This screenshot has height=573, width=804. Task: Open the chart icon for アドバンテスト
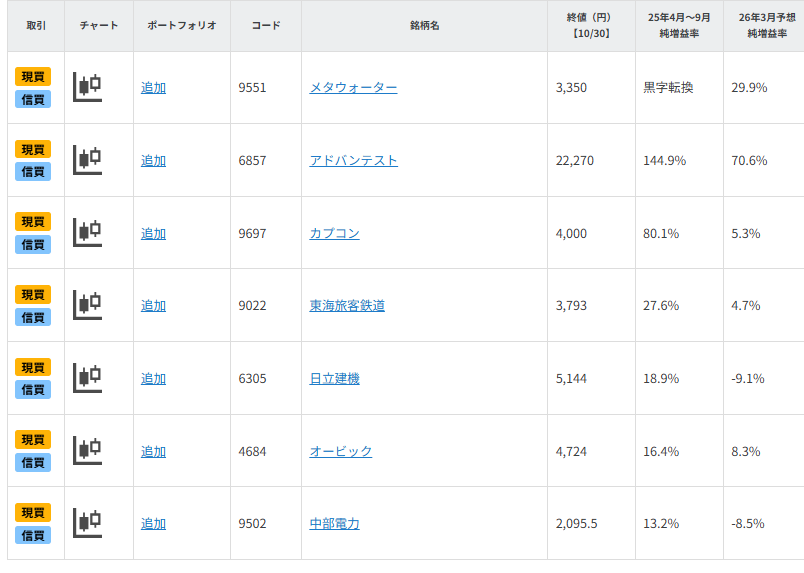coord(88,160)
